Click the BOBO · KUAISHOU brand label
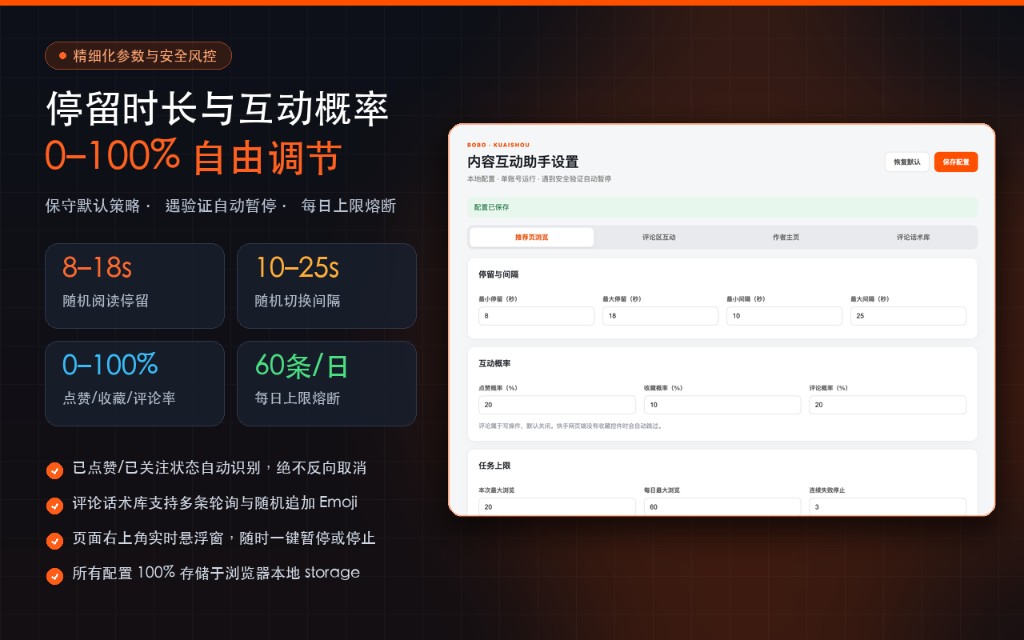Image resolution: width=1024 pixels, height=640 pixels. coord(498,145)
